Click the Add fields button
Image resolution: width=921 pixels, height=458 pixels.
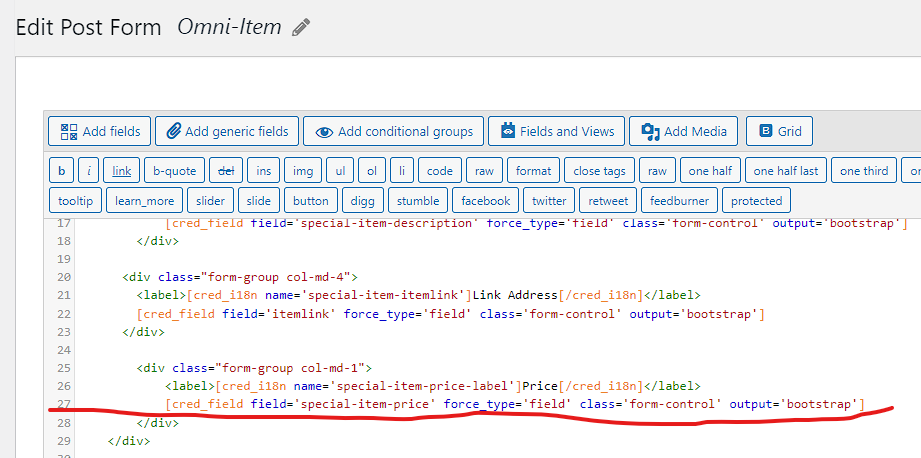(x=100, y=131)
